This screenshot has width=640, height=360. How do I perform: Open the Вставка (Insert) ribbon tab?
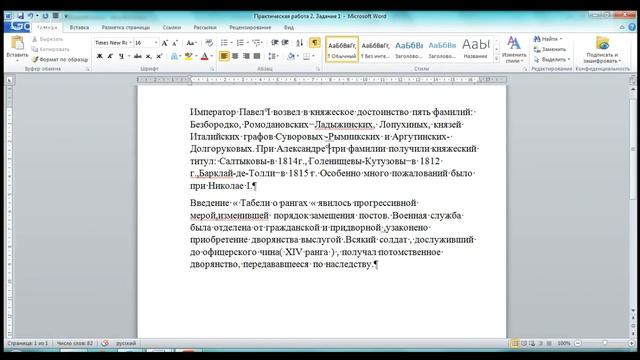point(79,27)
